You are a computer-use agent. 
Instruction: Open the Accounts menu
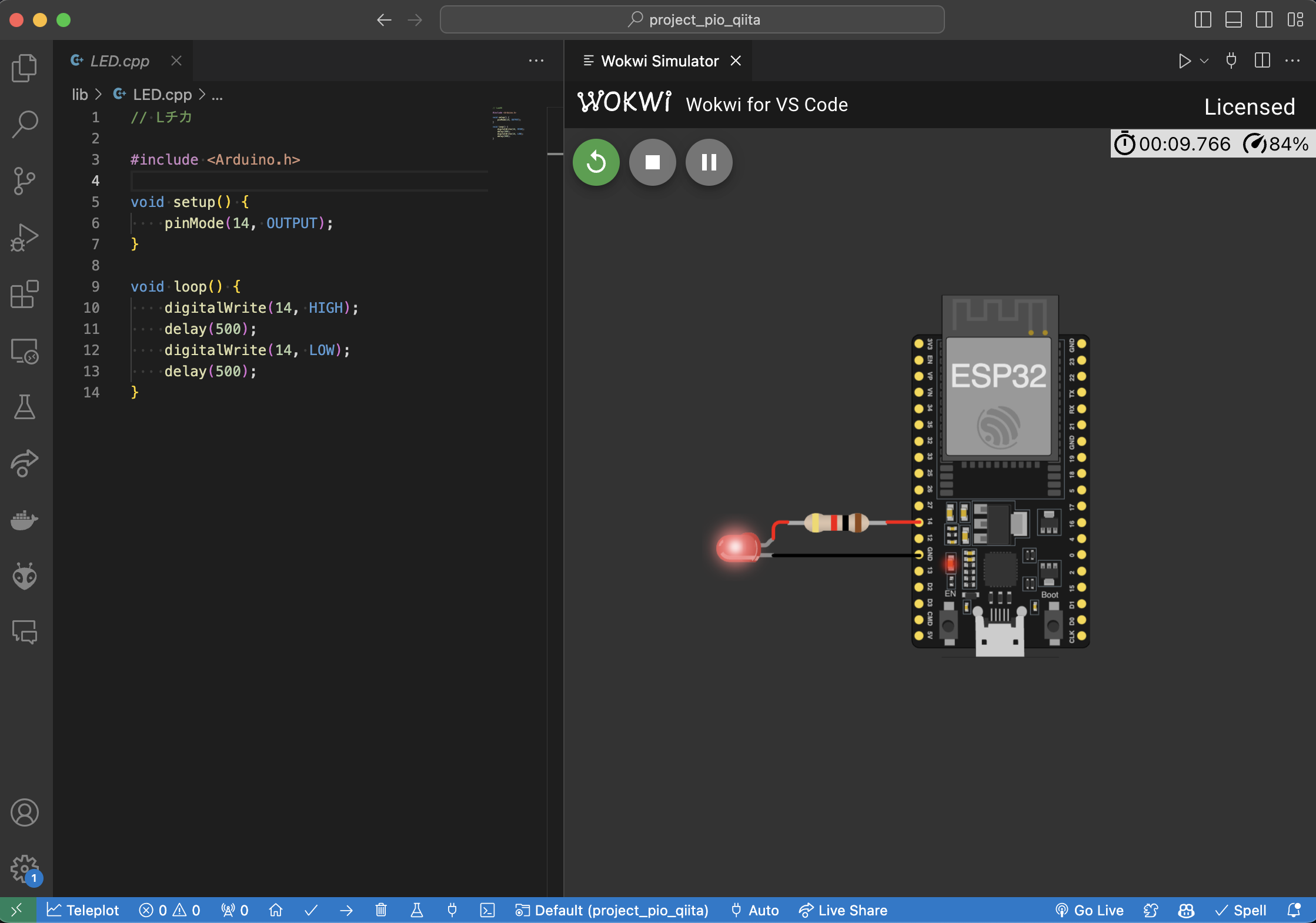[x=25, y=812]
